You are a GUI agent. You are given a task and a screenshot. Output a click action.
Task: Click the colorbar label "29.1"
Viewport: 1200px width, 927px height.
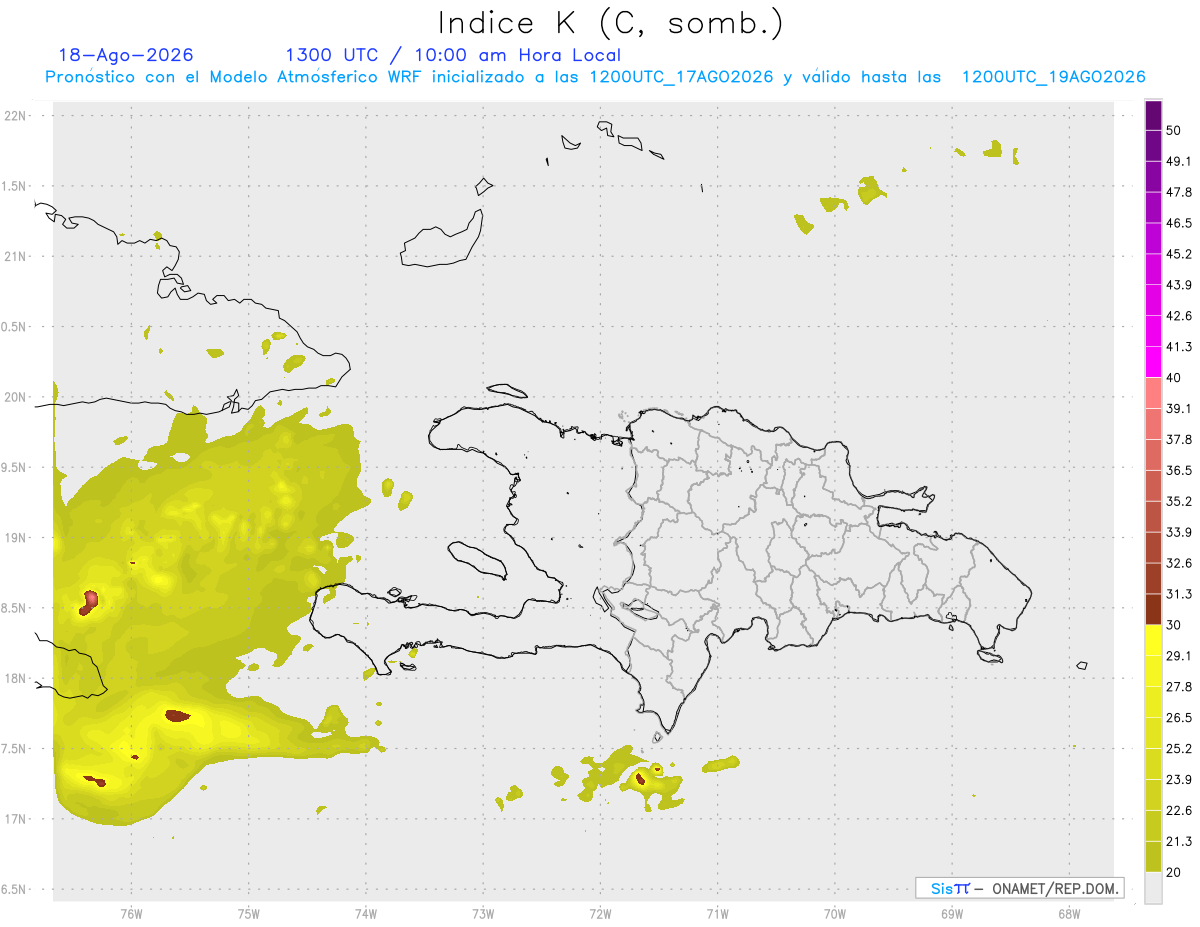tap(1179, 657)
